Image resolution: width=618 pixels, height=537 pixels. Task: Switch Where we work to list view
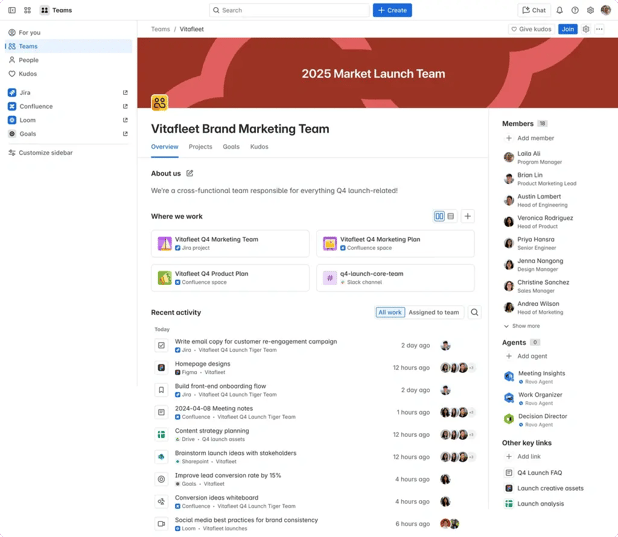450,216
